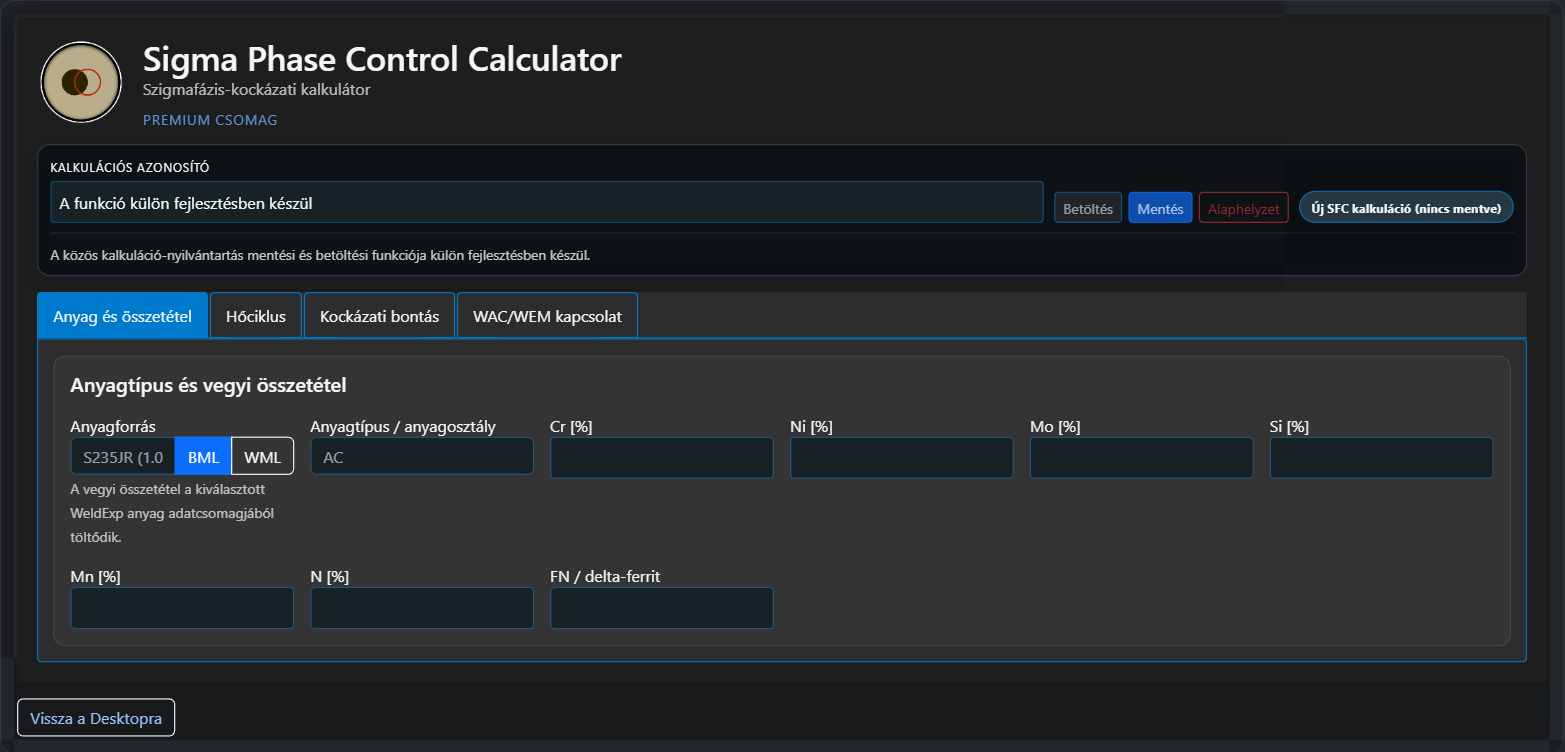Click into the Mn [%] input
Screen dimensions: 1565x752
(x=182, y=607)
